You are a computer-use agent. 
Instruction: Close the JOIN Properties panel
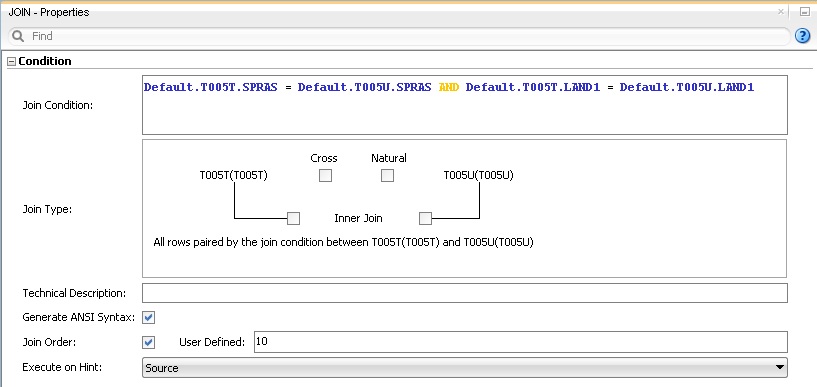[781, 11]
